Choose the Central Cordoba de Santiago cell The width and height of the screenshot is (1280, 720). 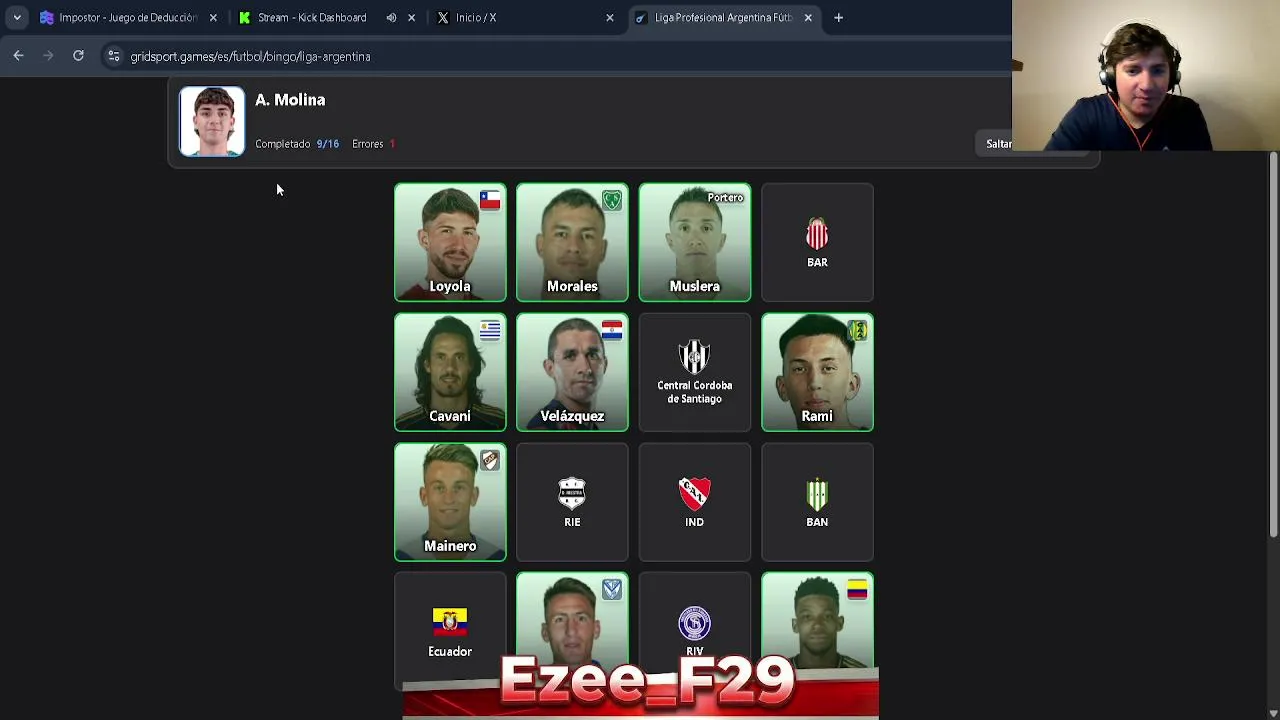tap(695, 372)
